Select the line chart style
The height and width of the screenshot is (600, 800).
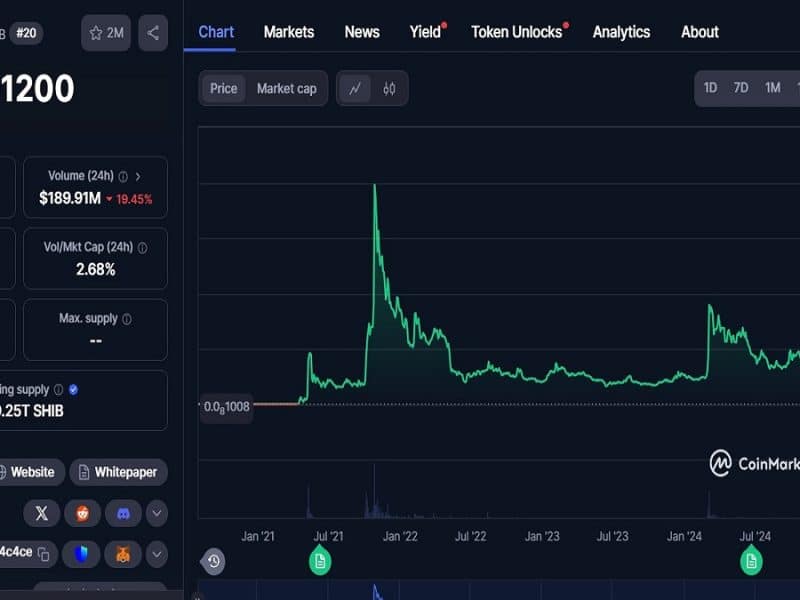355,88
